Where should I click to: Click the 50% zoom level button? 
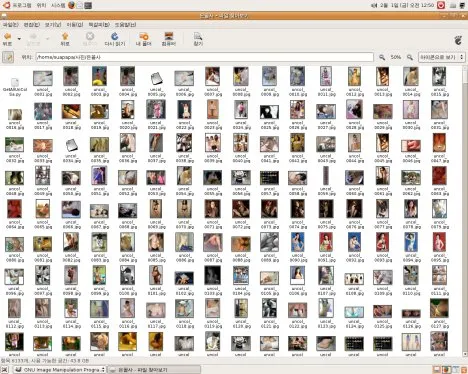click(x=396, y=57)
